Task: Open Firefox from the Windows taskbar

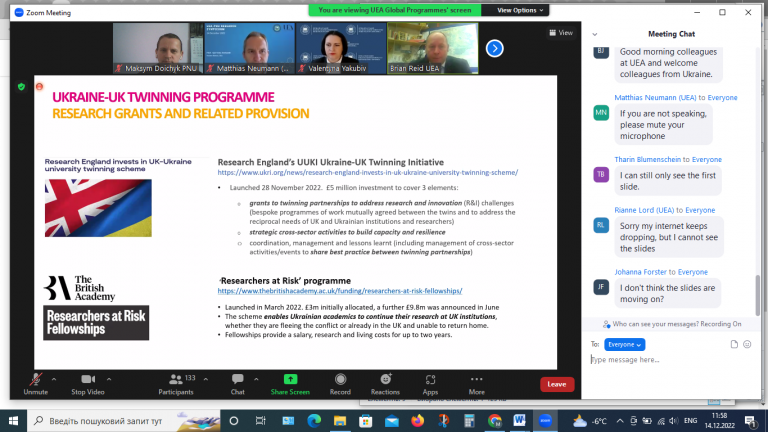Action: click(417, 421)
